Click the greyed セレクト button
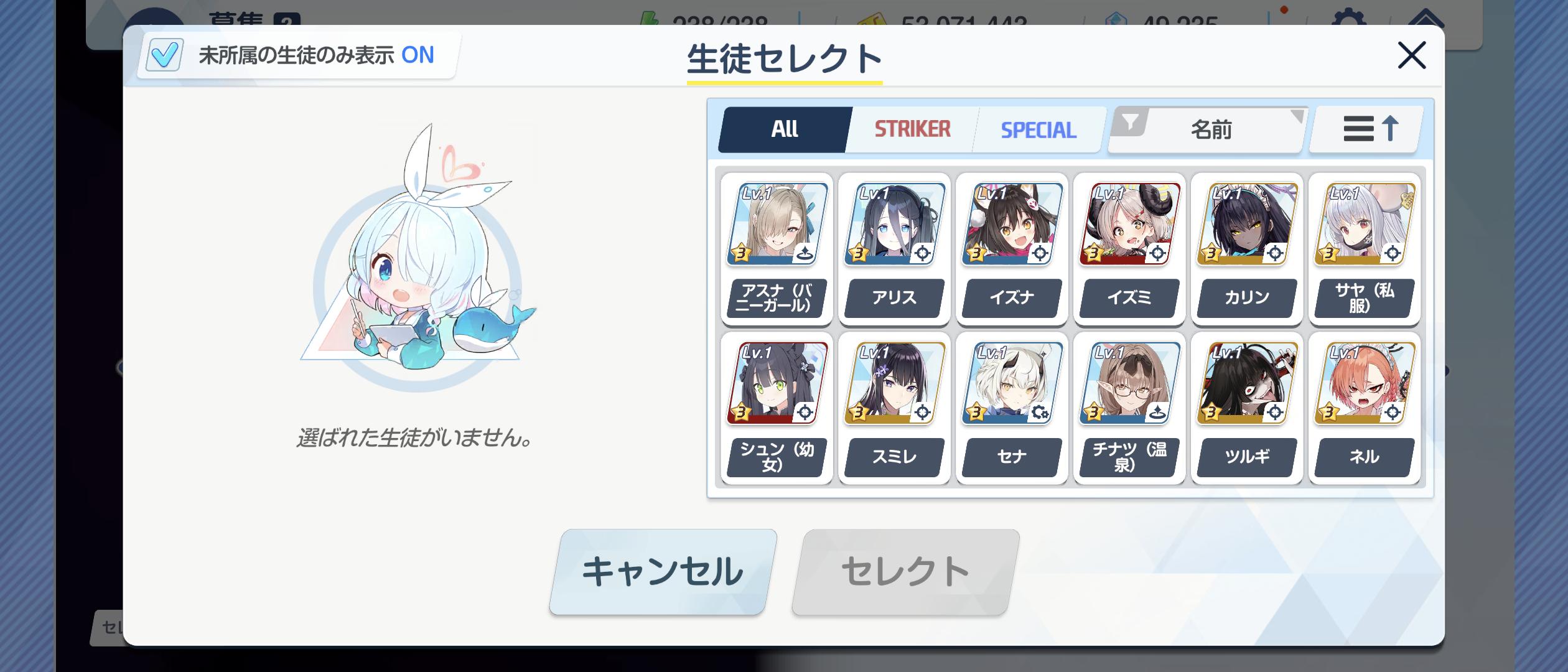1568x672 pixels. [x=906, y=572]
